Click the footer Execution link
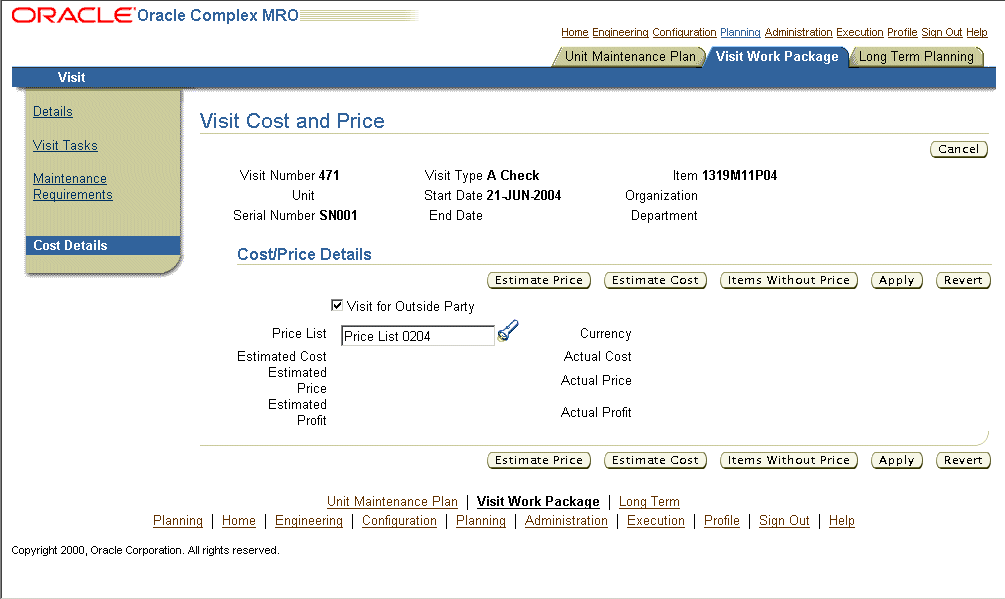The image size is (1005, 599). [656, 521]
